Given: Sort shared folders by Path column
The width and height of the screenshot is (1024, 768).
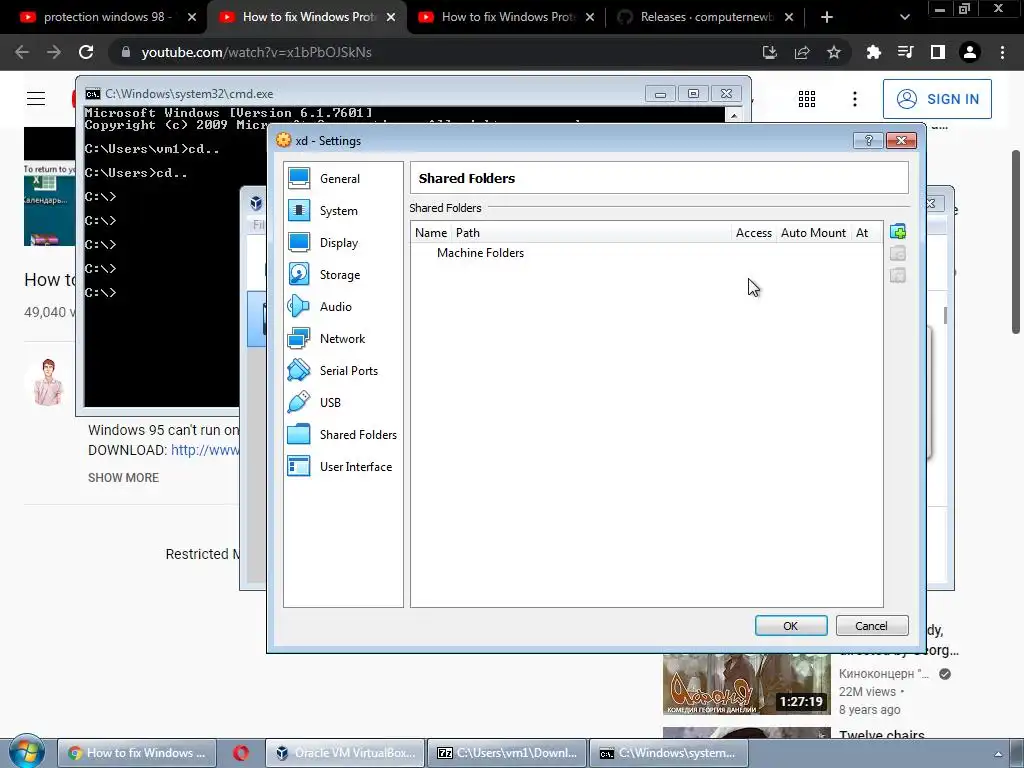Looking at the screenshot, I should point(592,232).
